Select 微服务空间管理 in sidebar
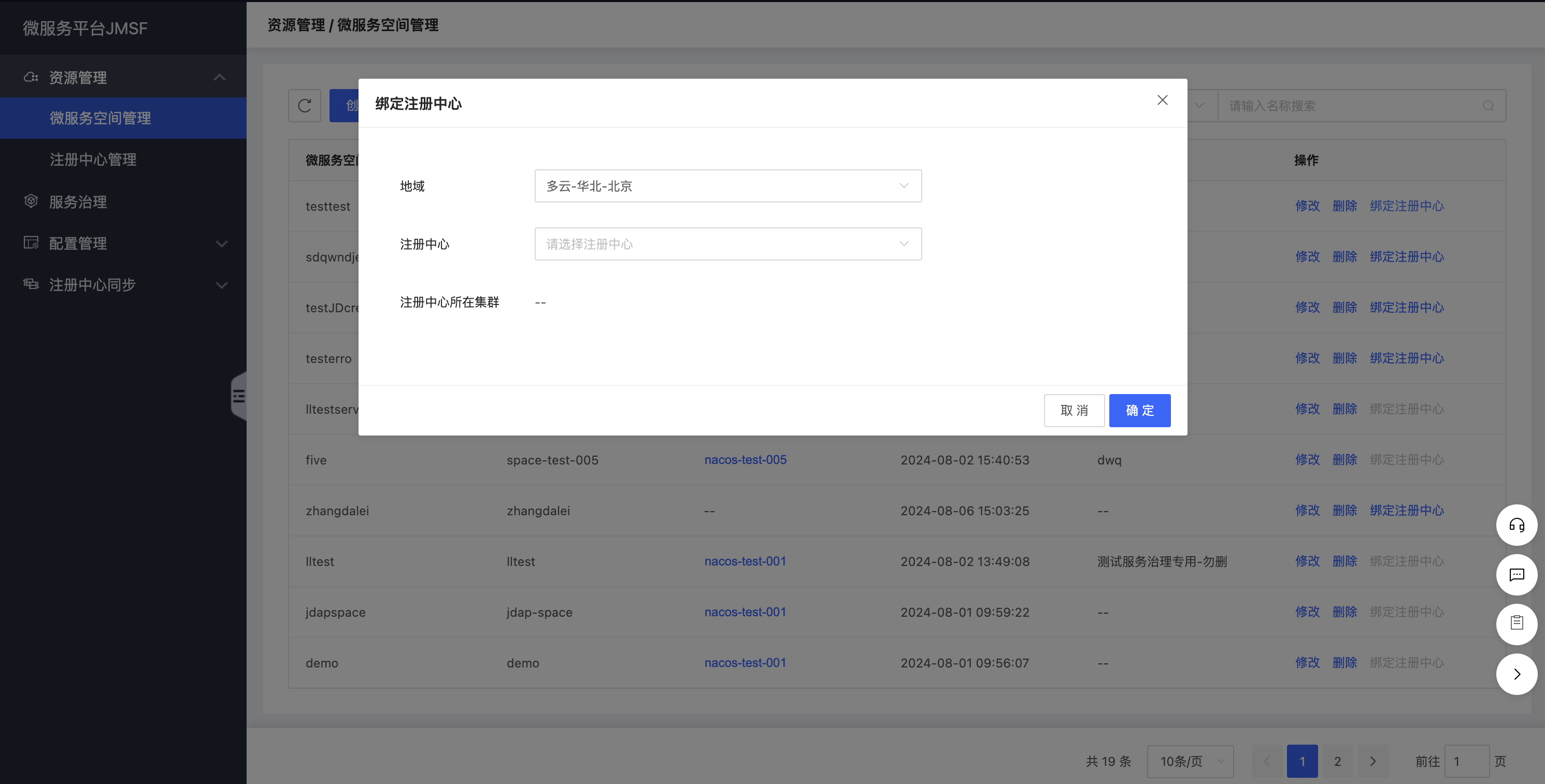Image resolution: width=1545 pixels, height=784 pixels. [123, 118]
